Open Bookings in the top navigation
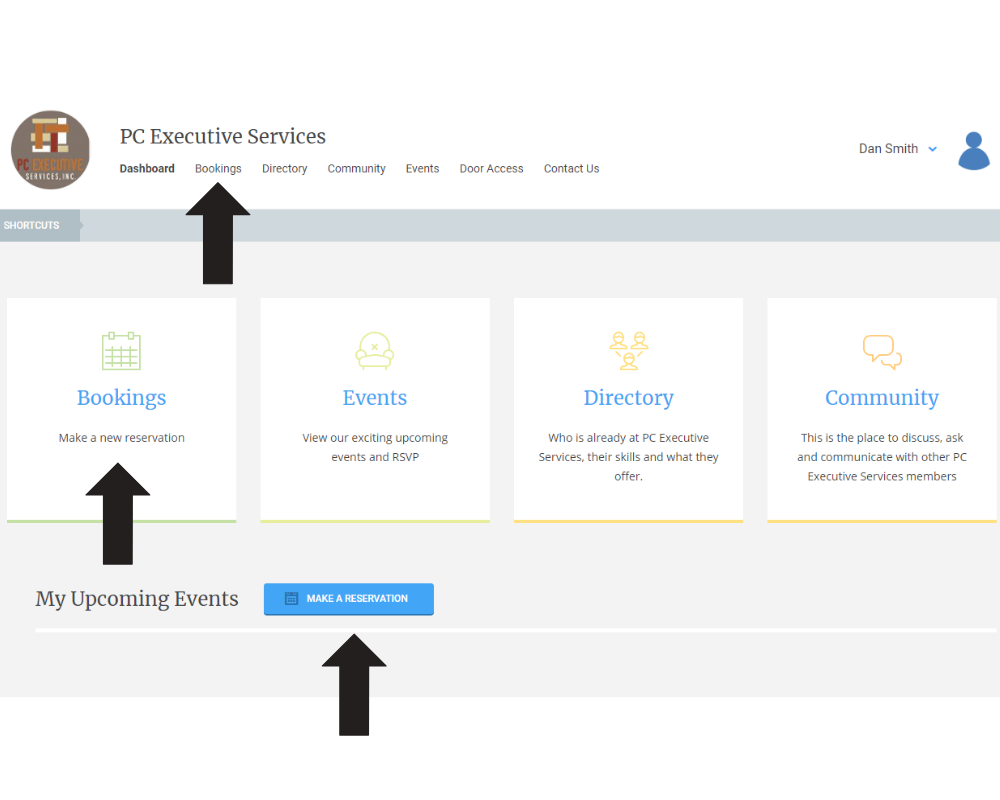 pyautogui.click(x=218, y=168)
